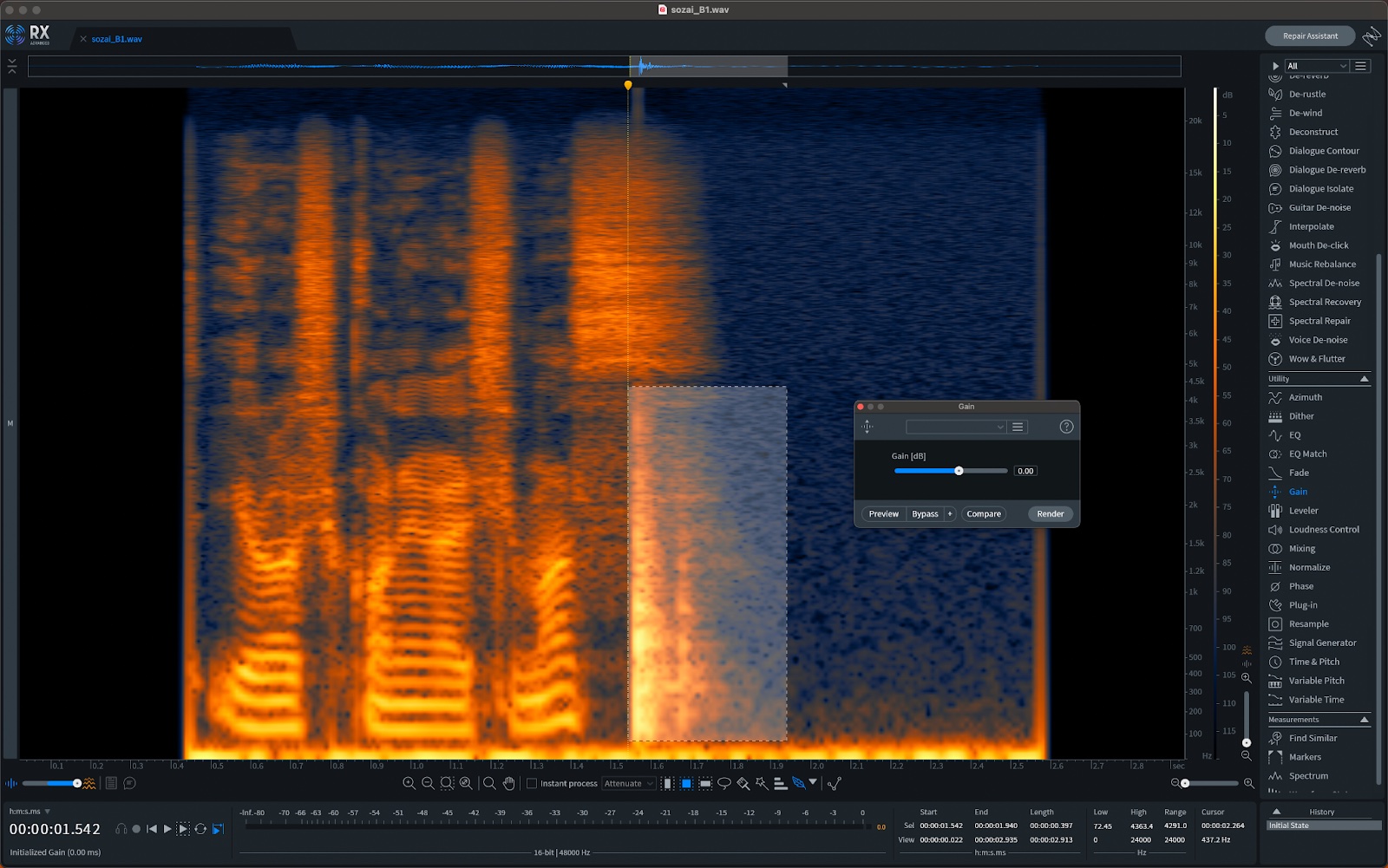Toggle headphone monitoring
1388x868 pixels.
122,829
